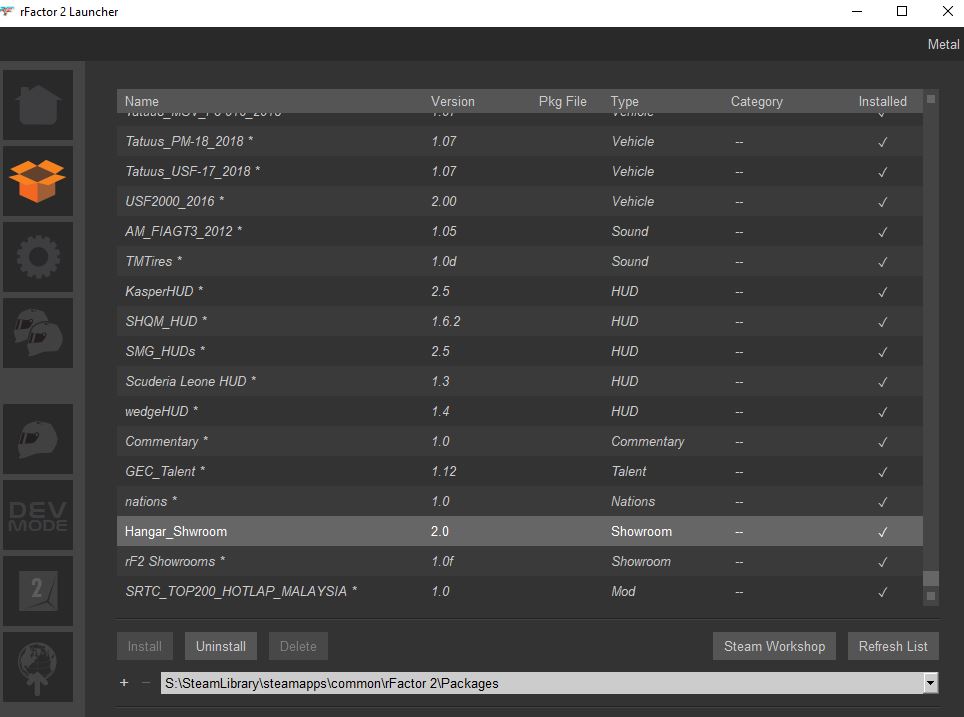Click the globe icon in sidebar

pos(38,667)
